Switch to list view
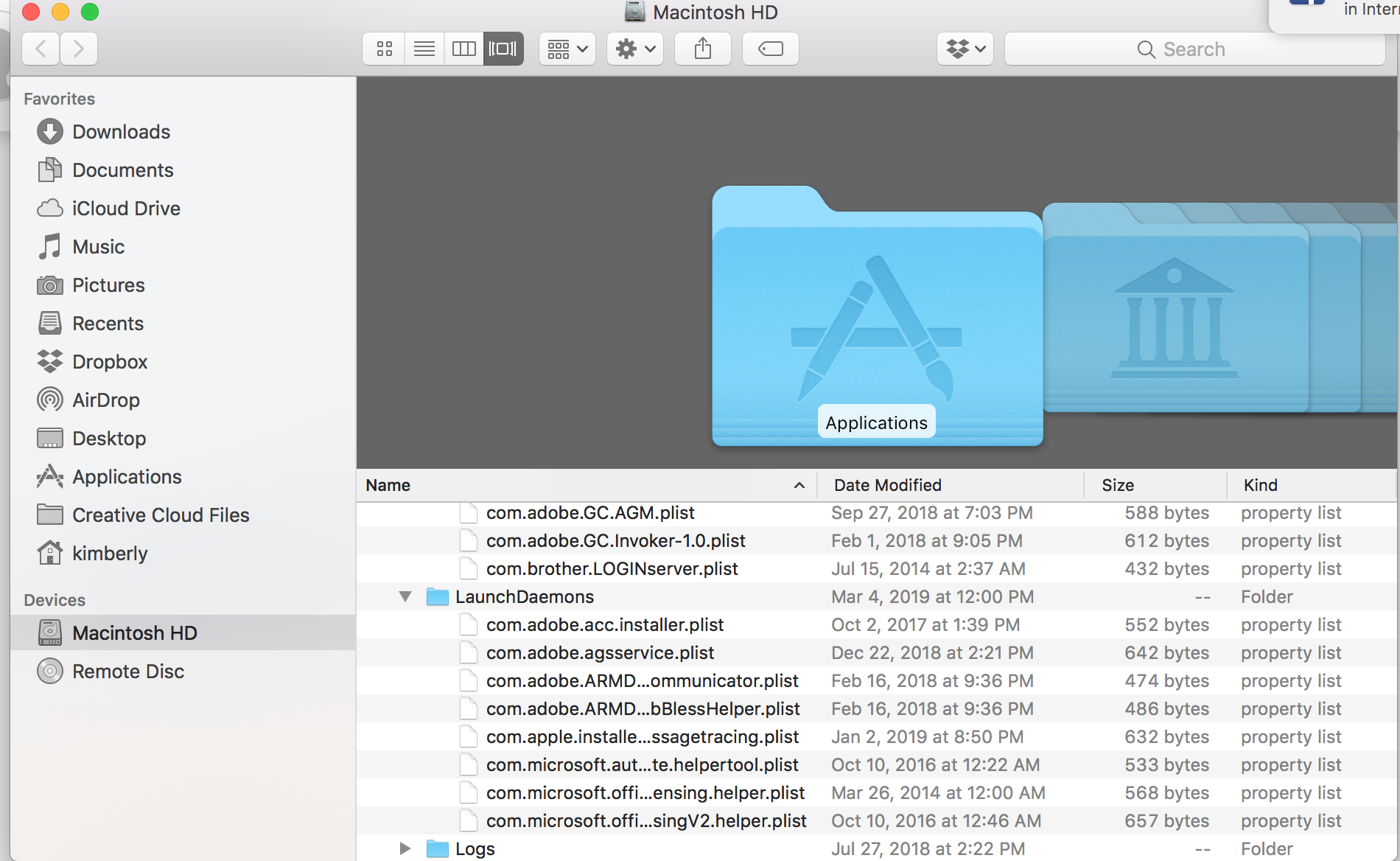The image size is (1400, 861). pos(424,49)
